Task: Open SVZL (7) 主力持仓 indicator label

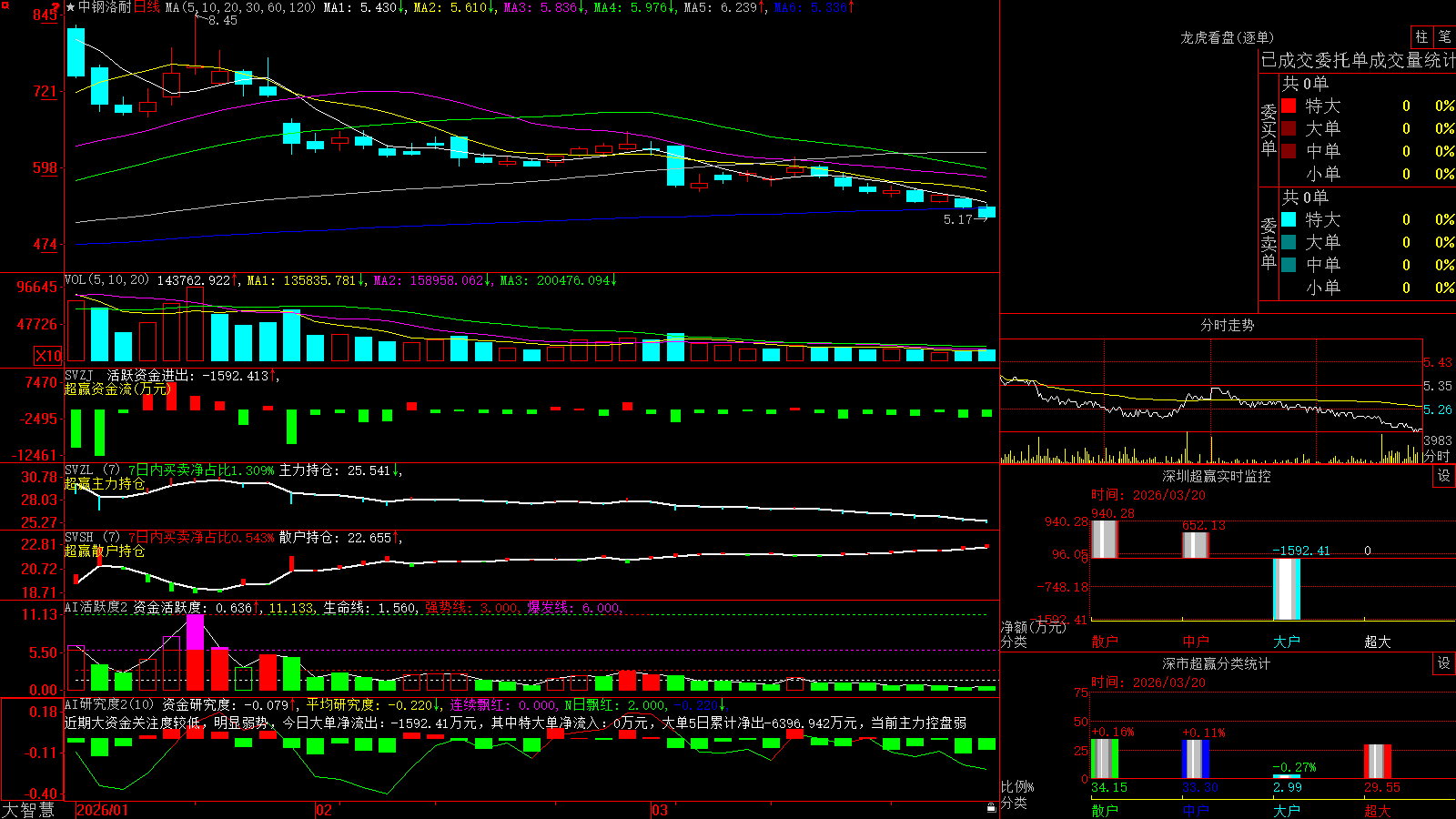Action: [x=93, y=470]
